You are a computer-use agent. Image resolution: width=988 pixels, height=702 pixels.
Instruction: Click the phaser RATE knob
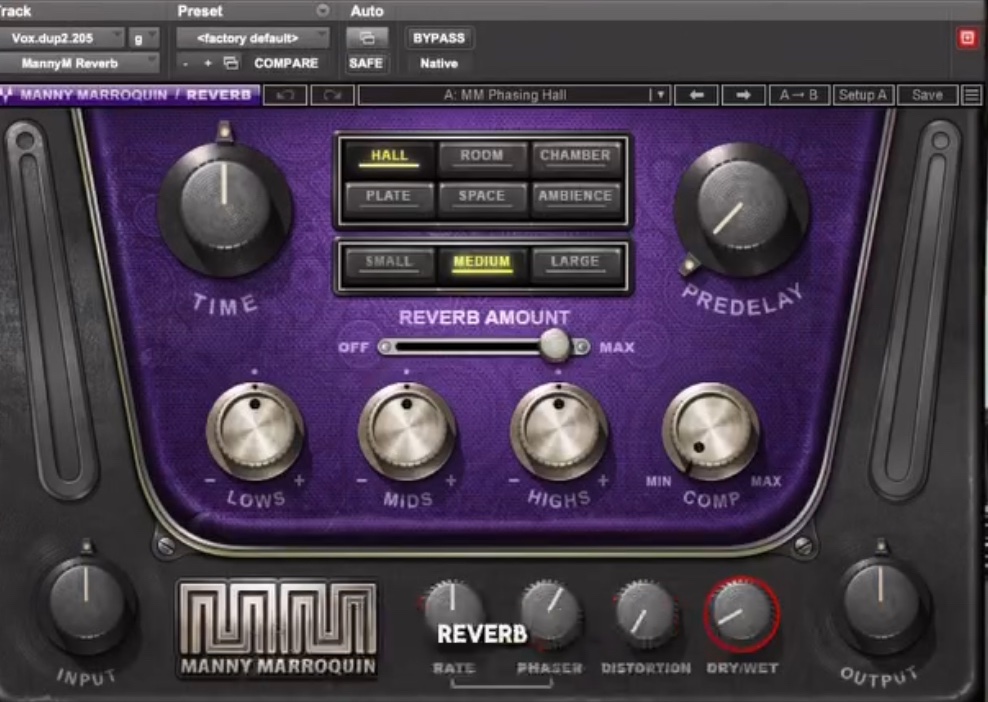452,608
